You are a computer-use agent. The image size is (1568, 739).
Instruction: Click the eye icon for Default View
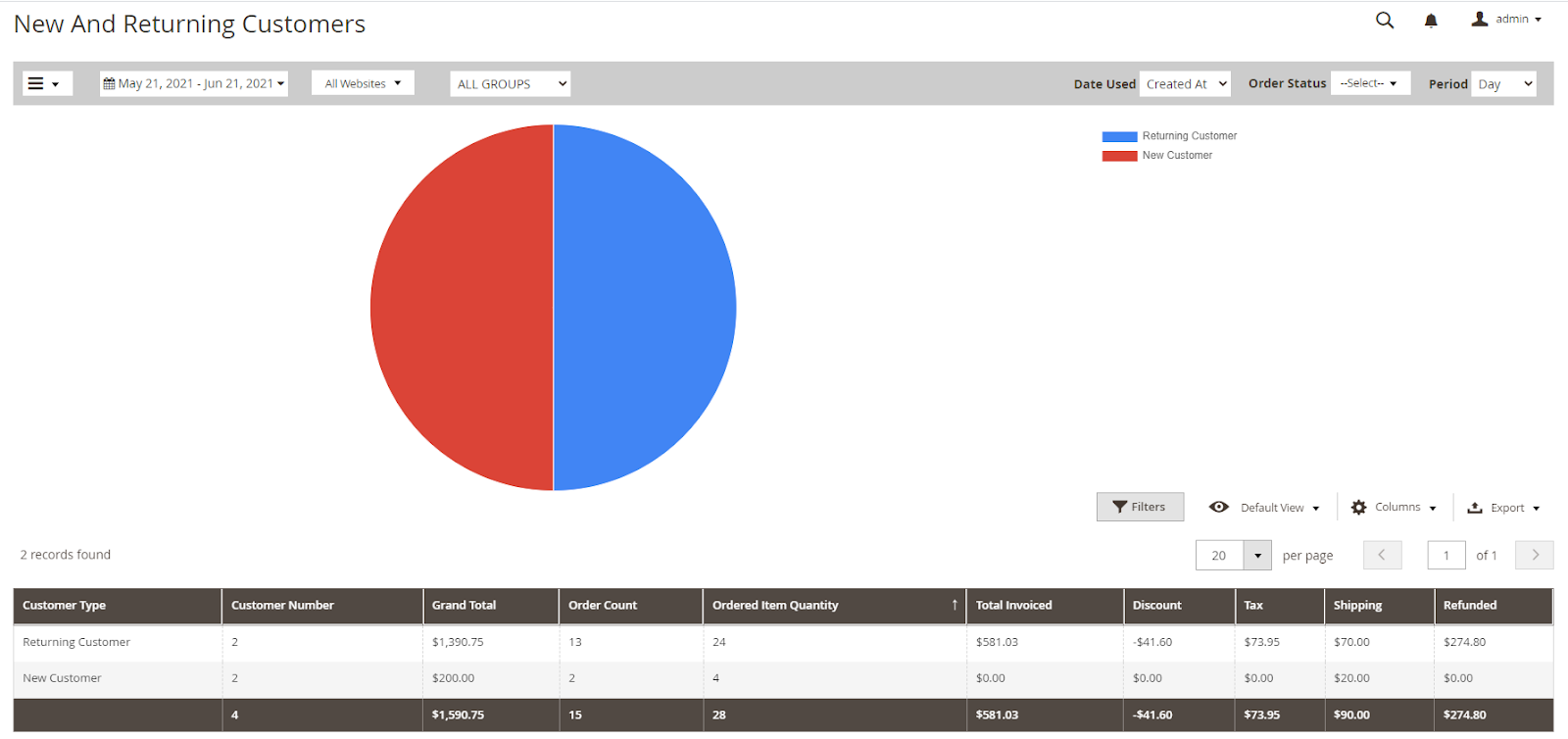click(1218, 507)
